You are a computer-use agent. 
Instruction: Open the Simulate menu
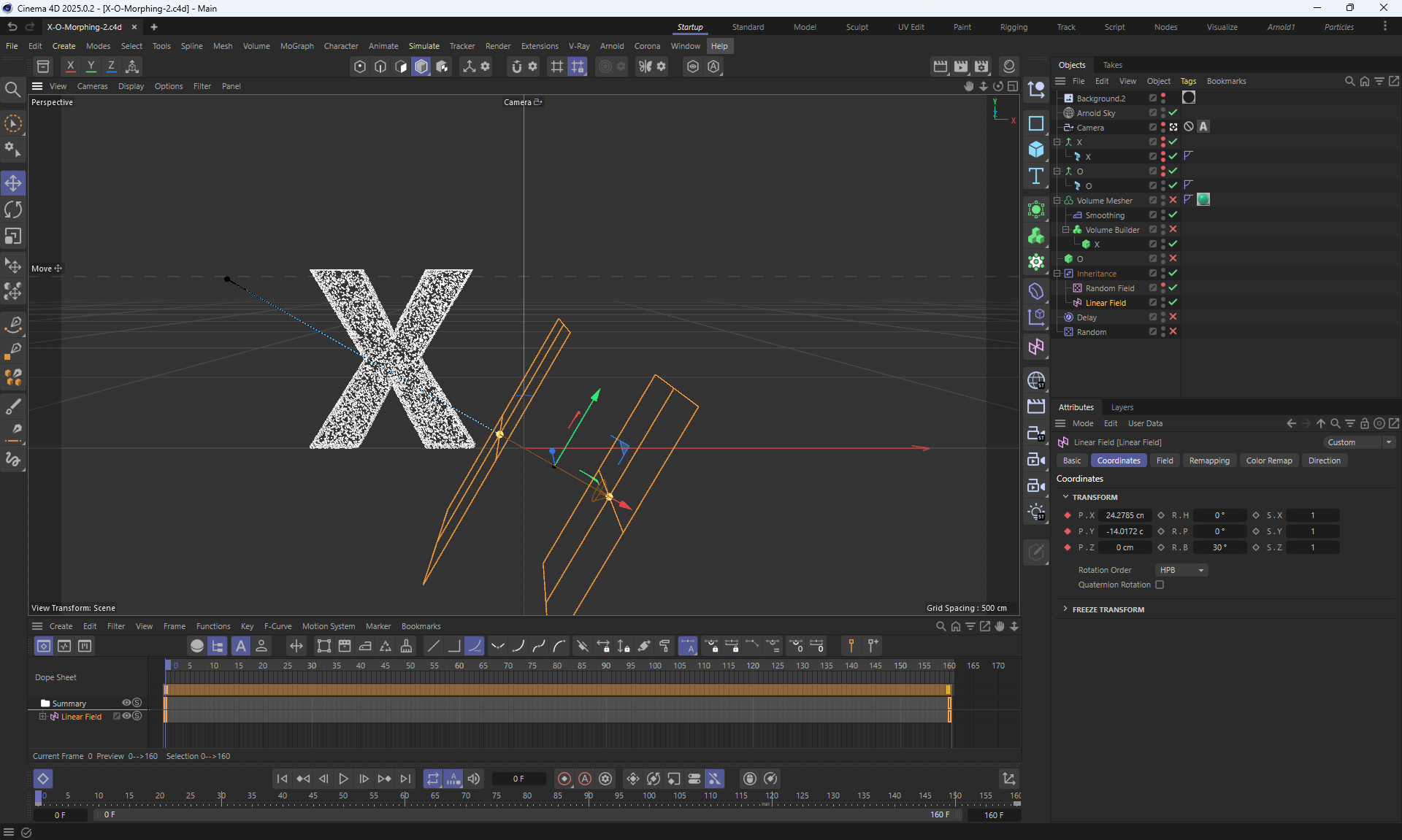(x=424, y=46)
